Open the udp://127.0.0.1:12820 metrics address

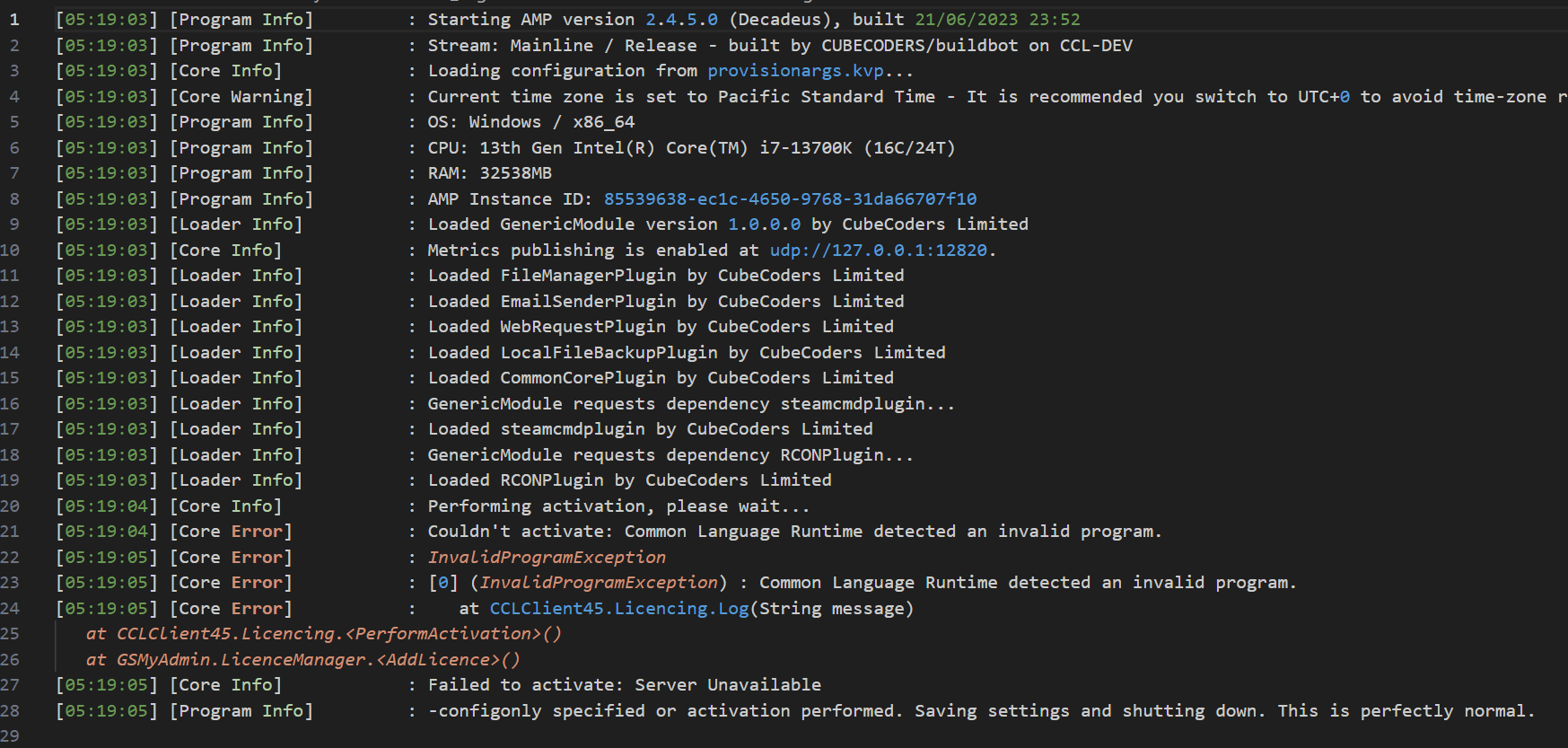pyautogui.click(x=878, y=251)
